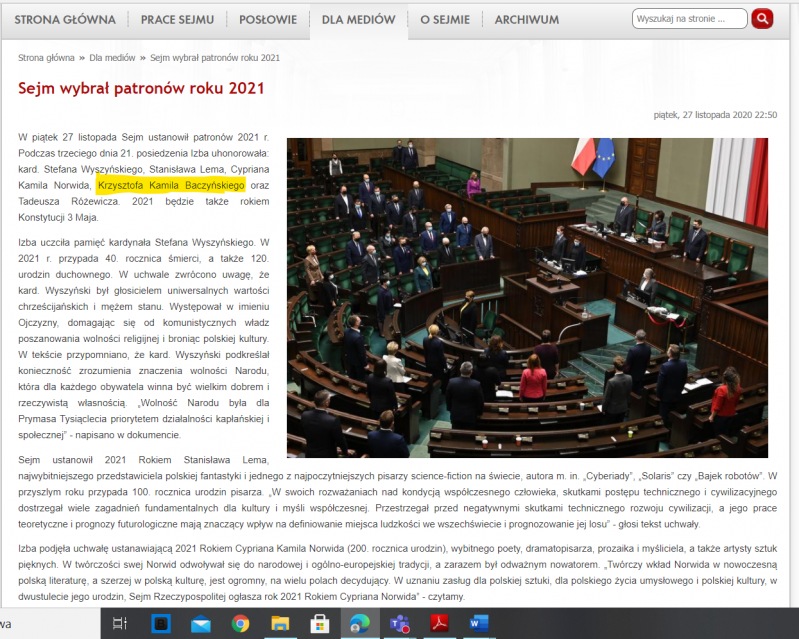Image resolution: width=799 pixels, height=639 pixels.
Task: Click the paragraph starting 'Izba podjęła uchwałę'
Action: [397, 572]
